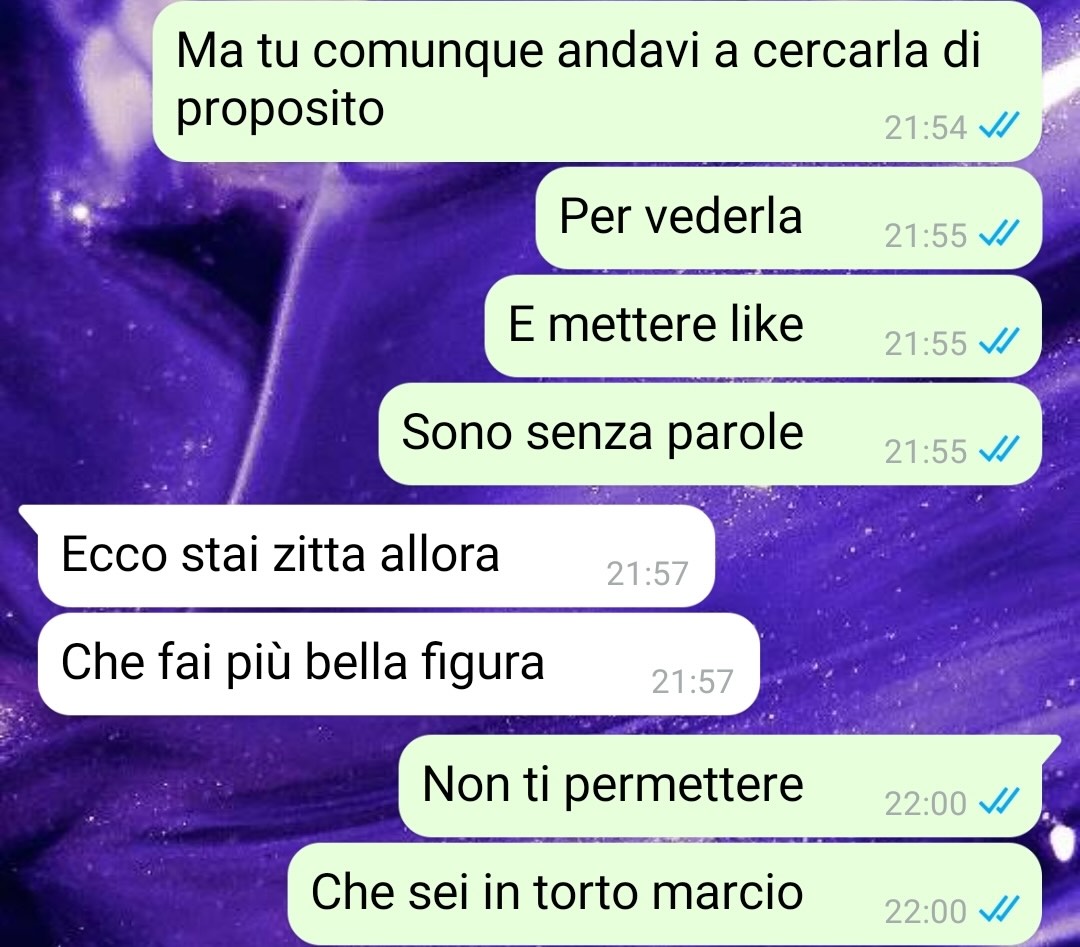The height and width of the screenshot is (947, 1080).
Task: Tap the 'Che sei in torto marcio' message
Action: click(x=665, y=894)
